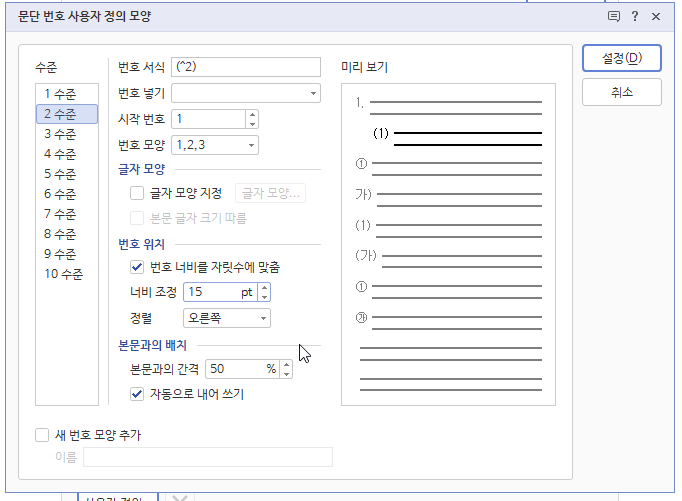The image size is (682, 501).
Task: Select 8 수준 in the level list
Action: pos(67,234)
